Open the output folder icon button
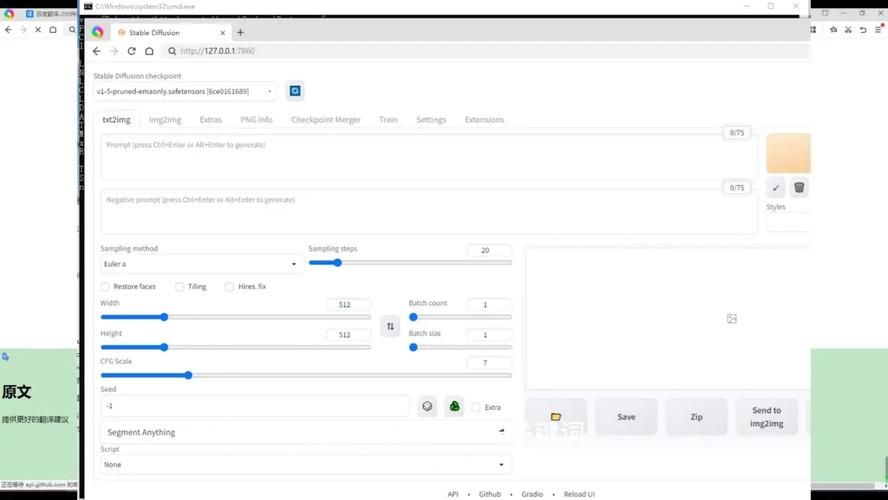Image resolution: width=888 pixels, height=500 pixels. pyautogui.click(x=556, y=417)
